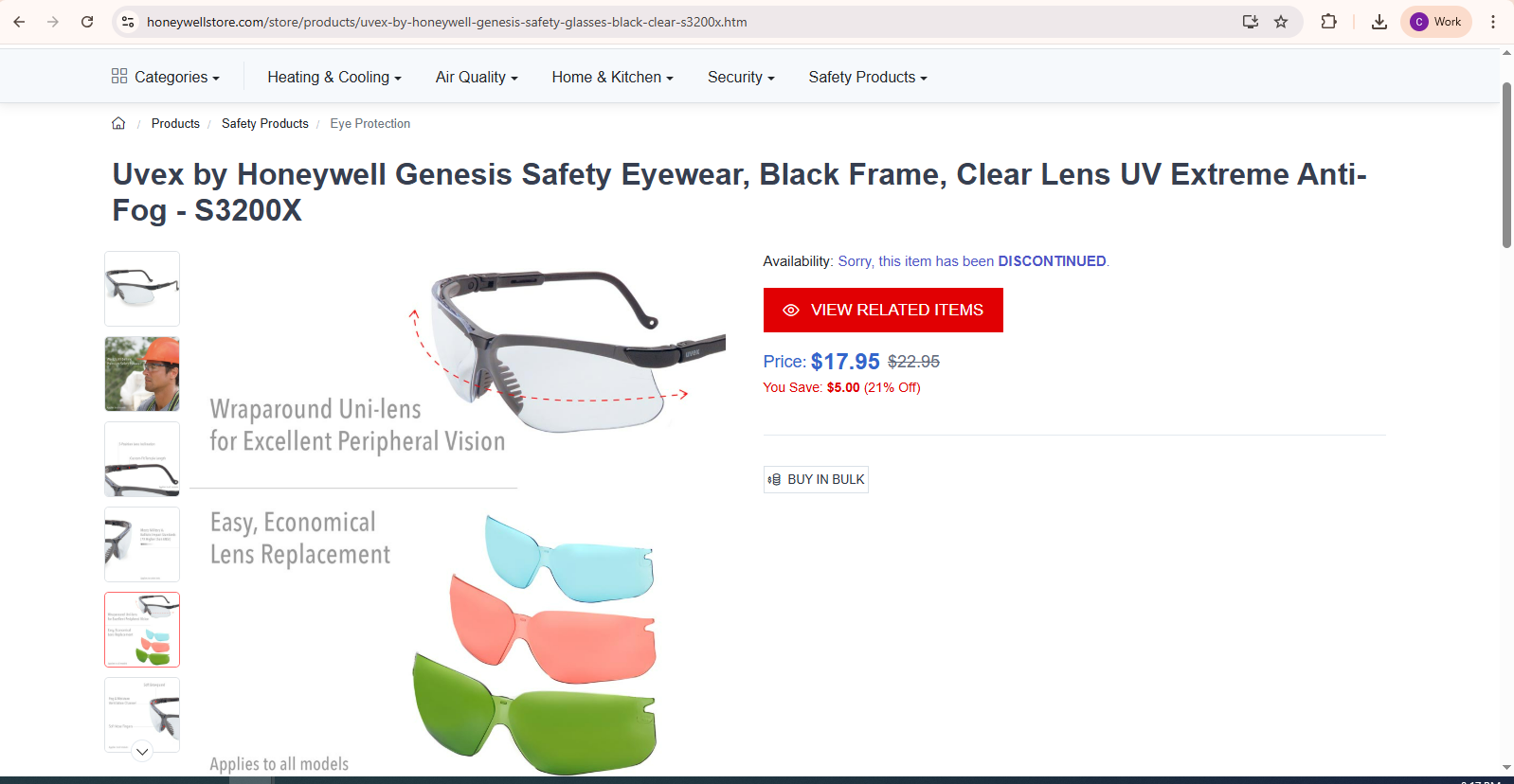Screen dimensions: 1514x784
Task: Select Air Quality in the navigation bar
Action: pos(475,77)
